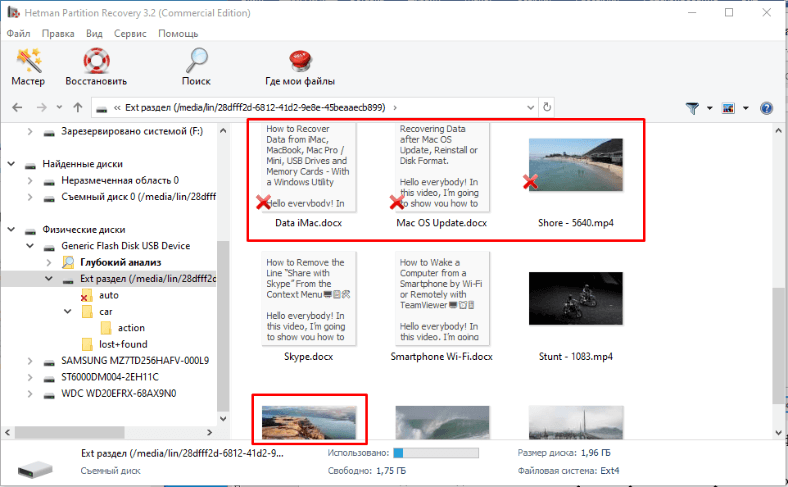Viewport: 788px width, 487px height.
Task: Collapse the Найденные диски group
Action: [x=11, y=164]
